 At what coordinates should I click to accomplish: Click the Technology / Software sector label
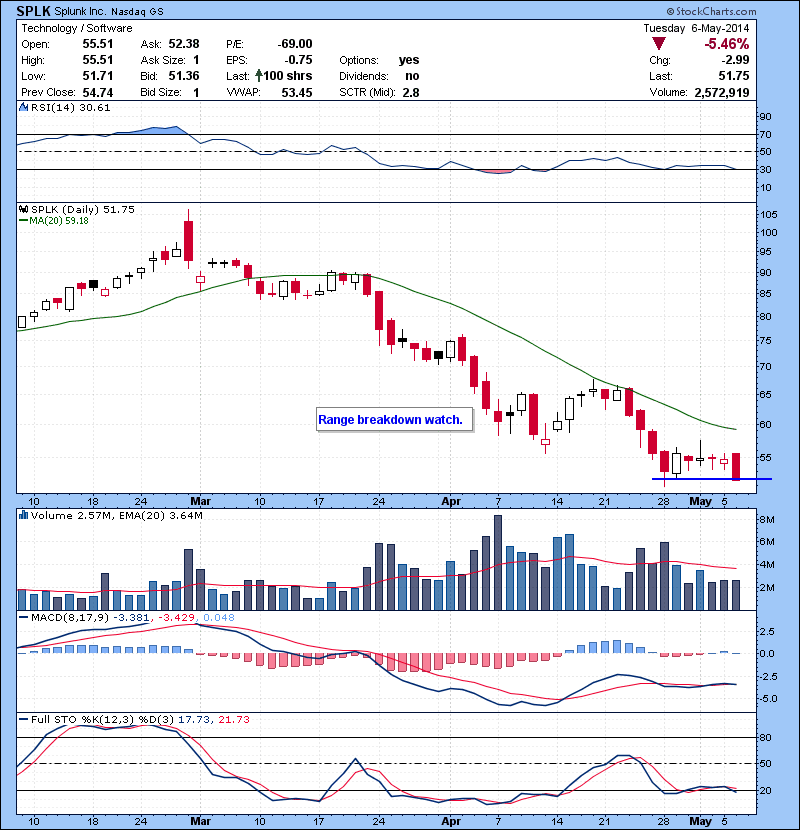[77, 28]
